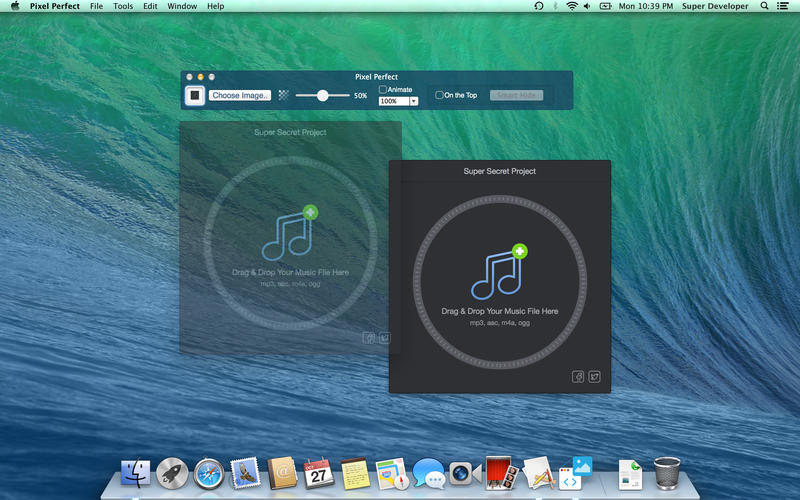This screenshot has width=800, height=500.
Task: Click the image preview thumbnail in Pixel Perfect
Action: pyautogui.click(x=196, y=96)
